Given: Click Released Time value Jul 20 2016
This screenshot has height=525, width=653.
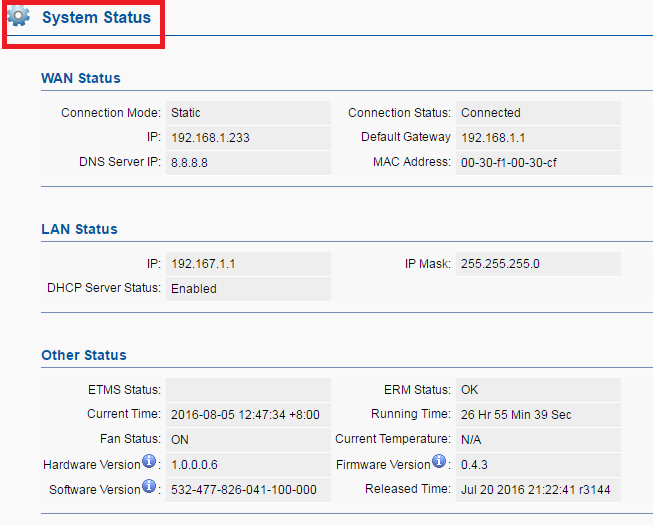Looking at the screenshot, I should click(538, 490).
